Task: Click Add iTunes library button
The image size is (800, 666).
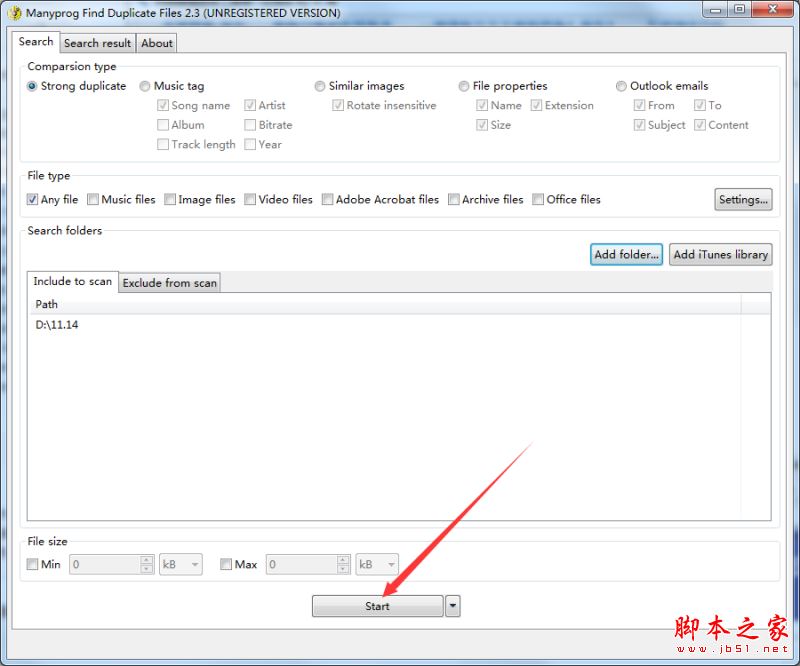Action: (720, 255)
